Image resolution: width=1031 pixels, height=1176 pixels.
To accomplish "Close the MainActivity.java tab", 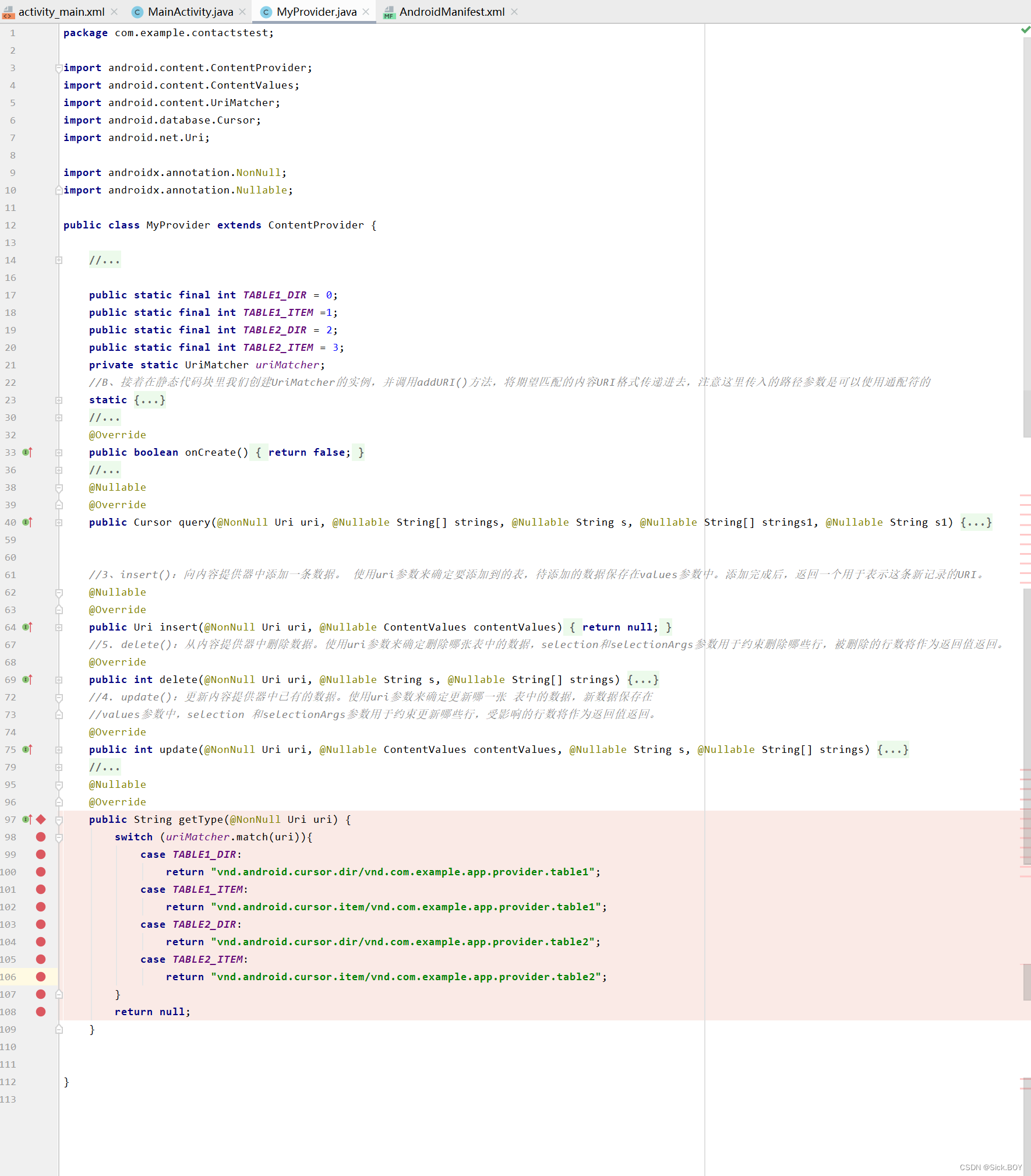I will click(x=242, y=12).
